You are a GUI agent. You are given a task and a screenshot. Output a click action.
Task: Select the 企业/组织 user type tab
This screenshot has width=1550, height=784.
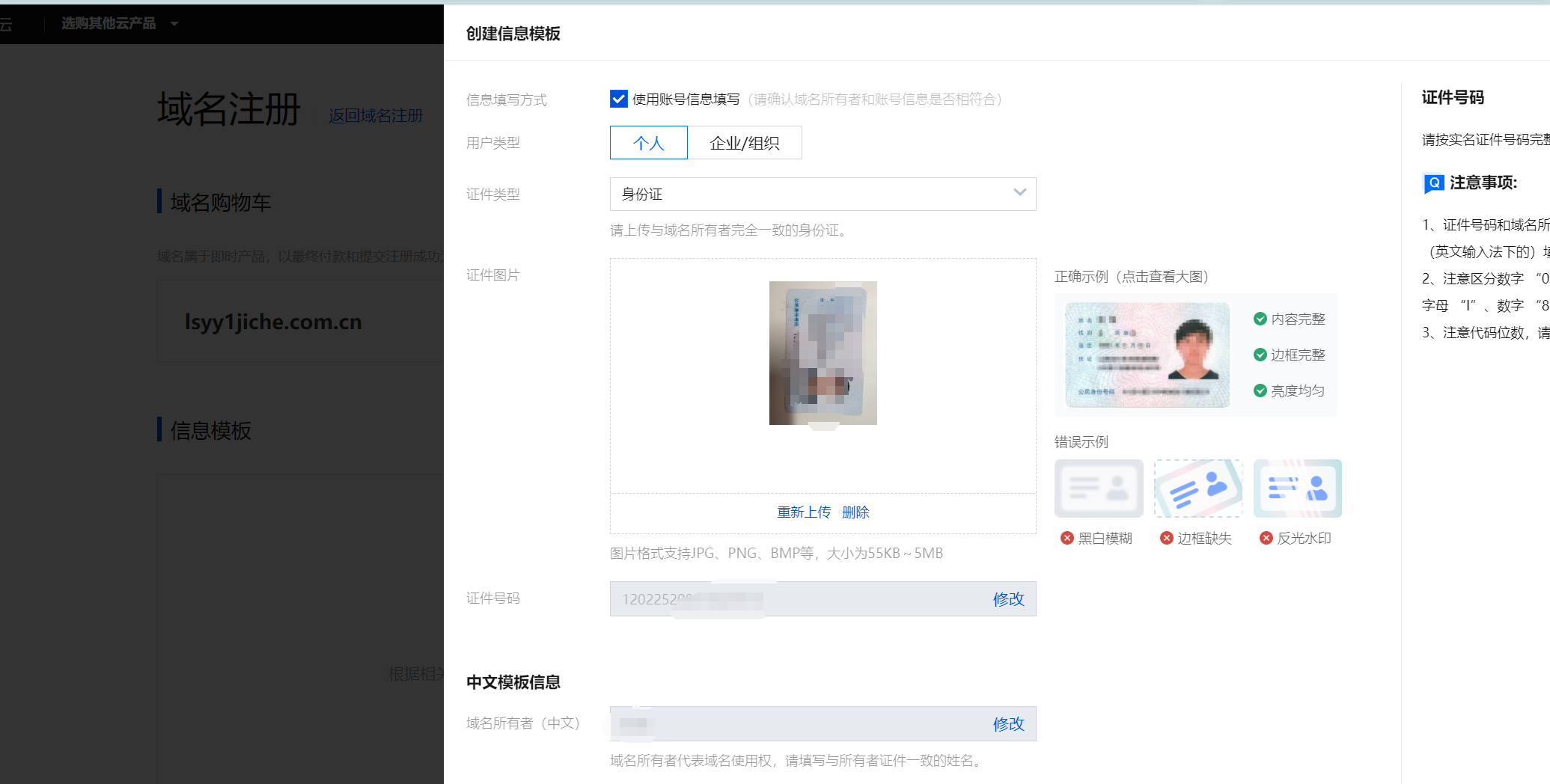tap(745, 142)
